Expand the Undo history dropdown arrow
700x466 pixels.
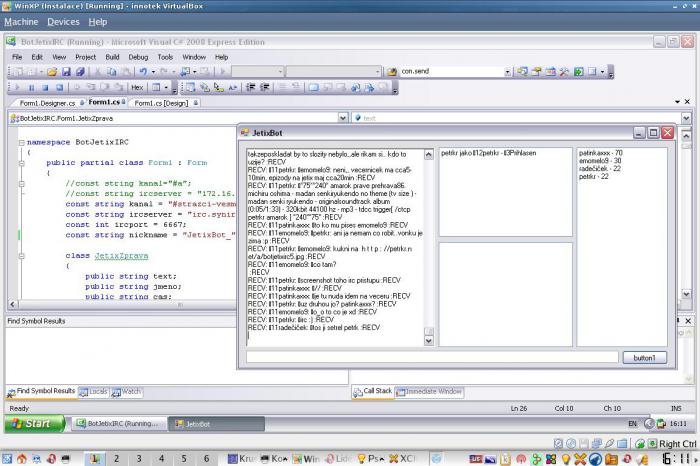point(153,72)
